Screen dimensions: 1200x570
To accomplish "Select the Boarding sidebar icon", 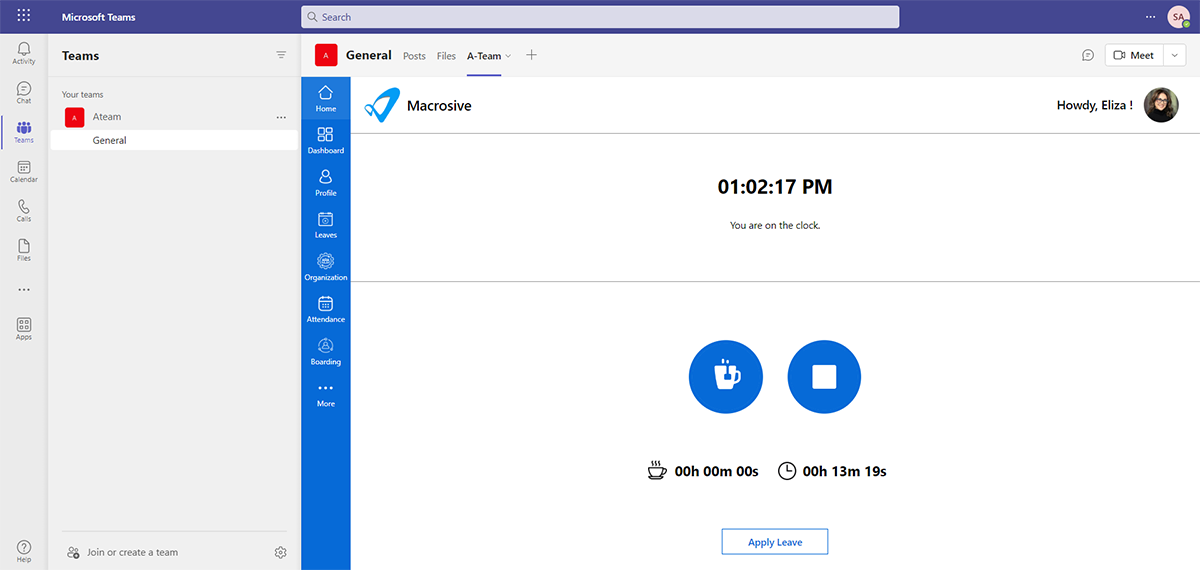I will (325, 351).
